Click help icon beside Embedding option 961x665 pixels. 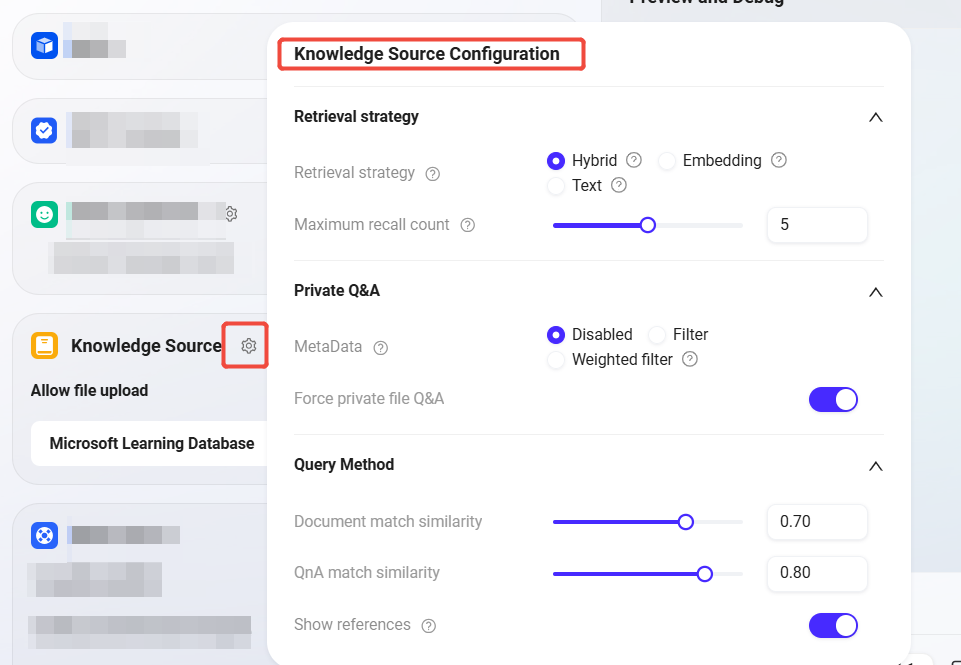tap(779, 160)
